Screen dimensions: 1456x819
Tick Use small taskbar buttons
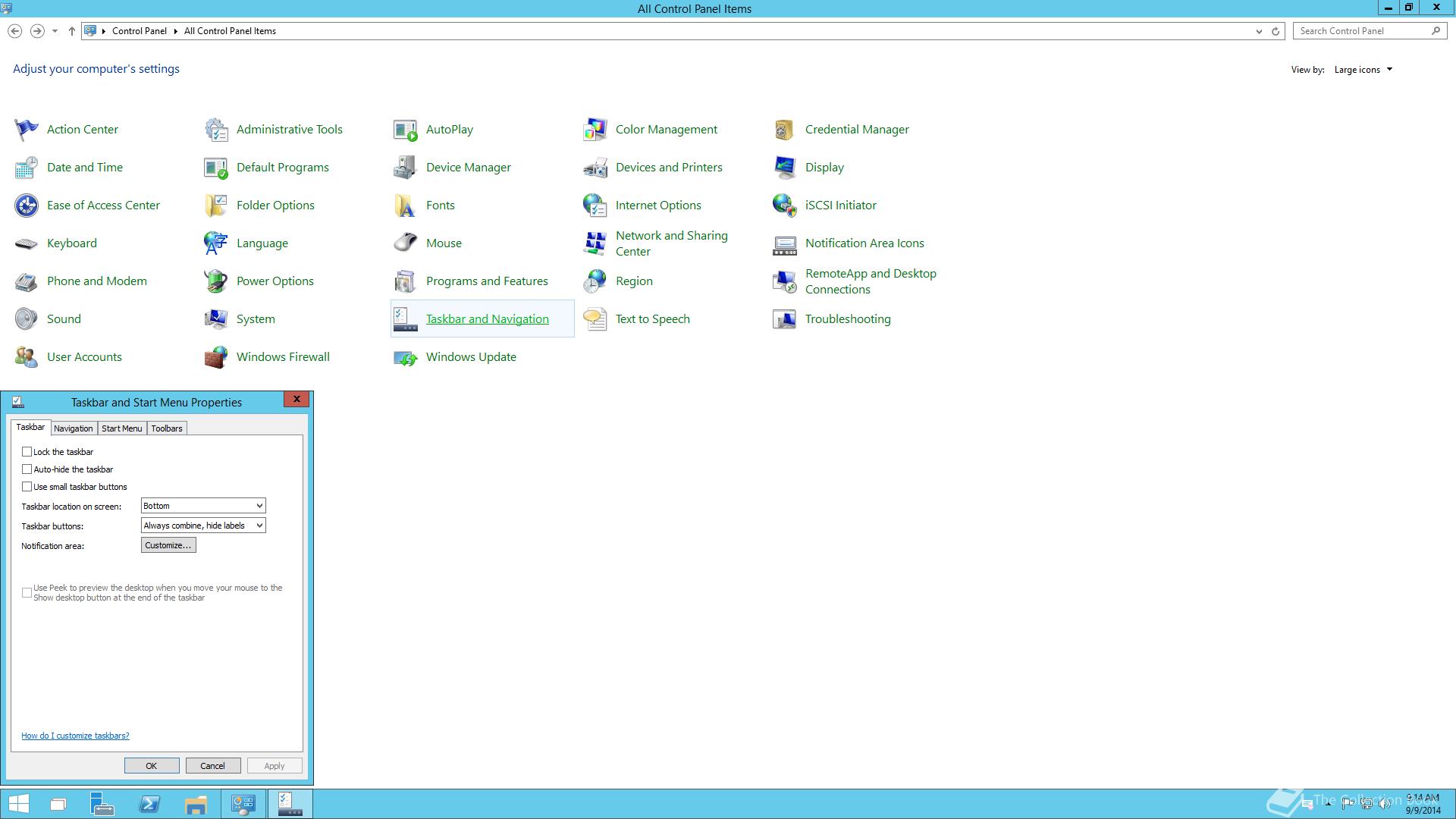[x=27, y=486]
